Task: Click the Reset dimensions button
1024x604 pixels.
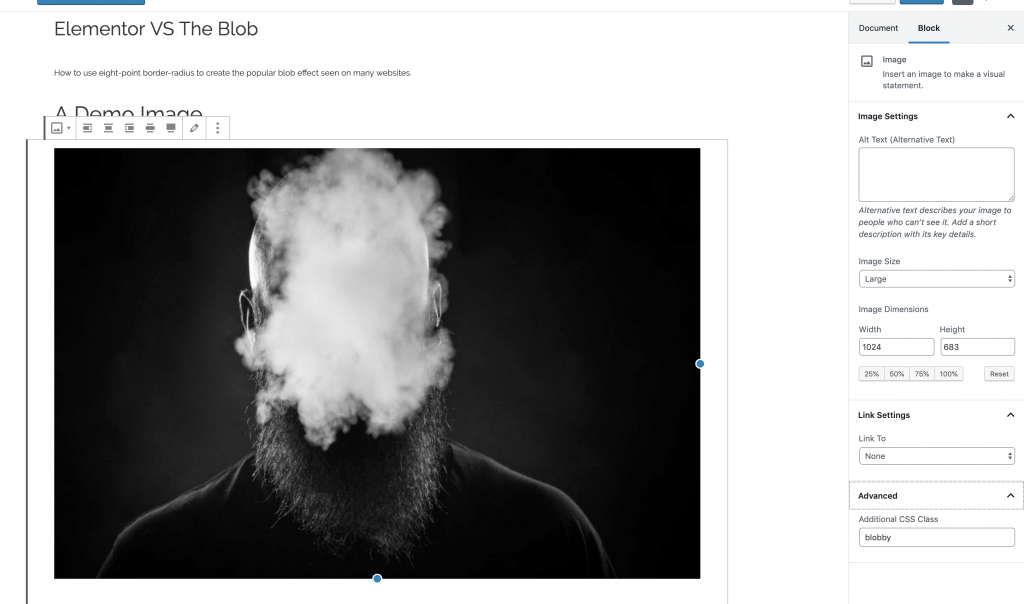Action: [x=999, y=374]
